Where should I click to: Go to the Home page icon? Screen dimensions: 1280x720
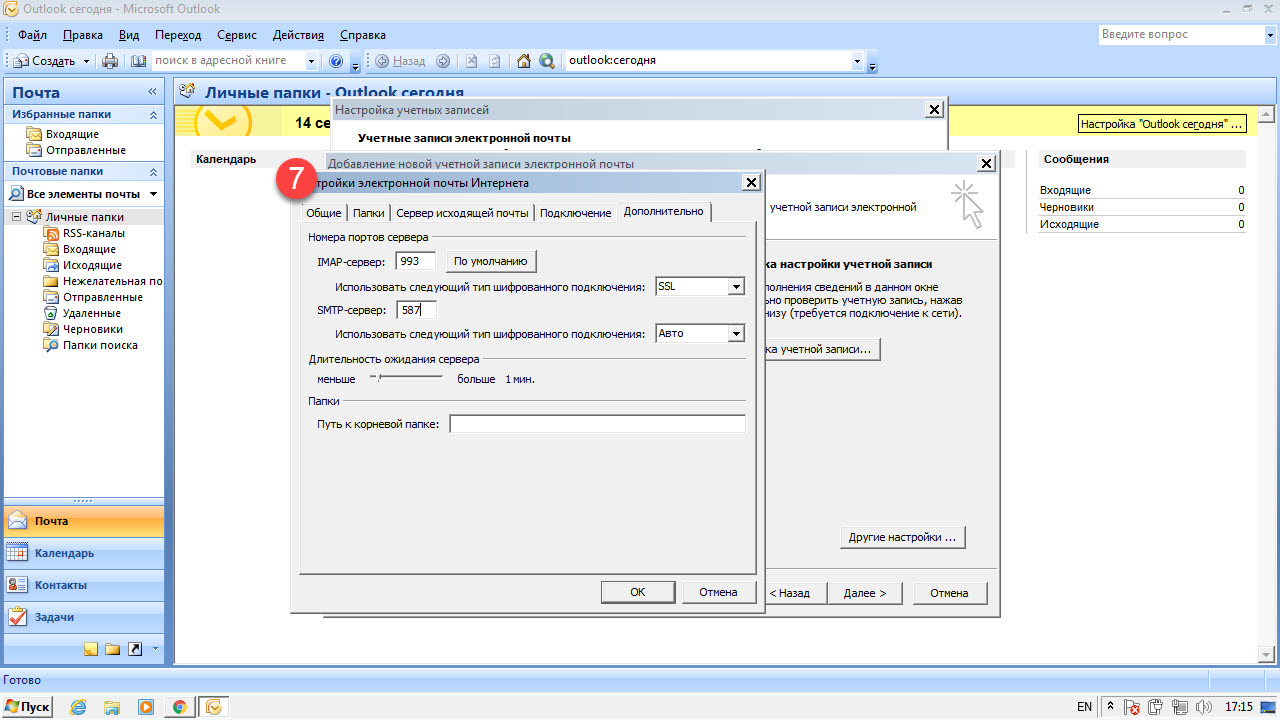pos(523,61)
